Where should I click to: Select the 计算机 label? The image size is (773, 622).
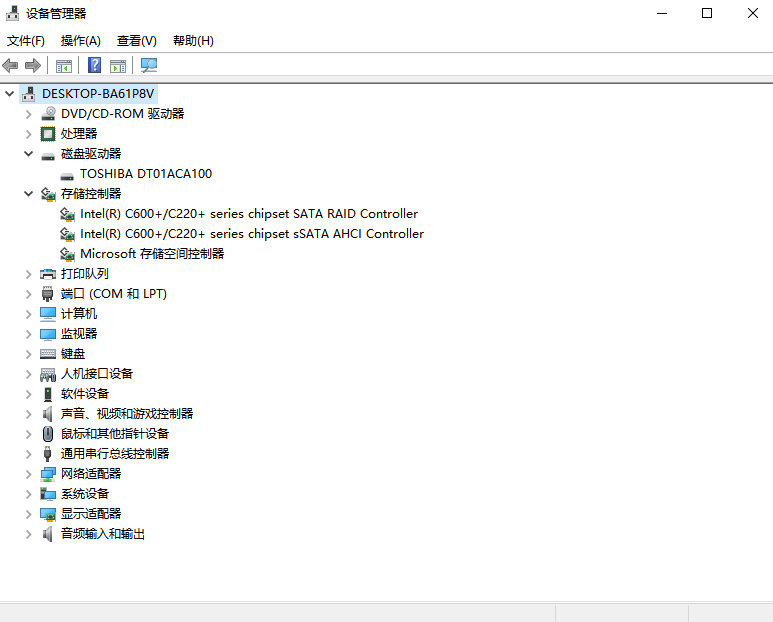(x=79, y=313)
